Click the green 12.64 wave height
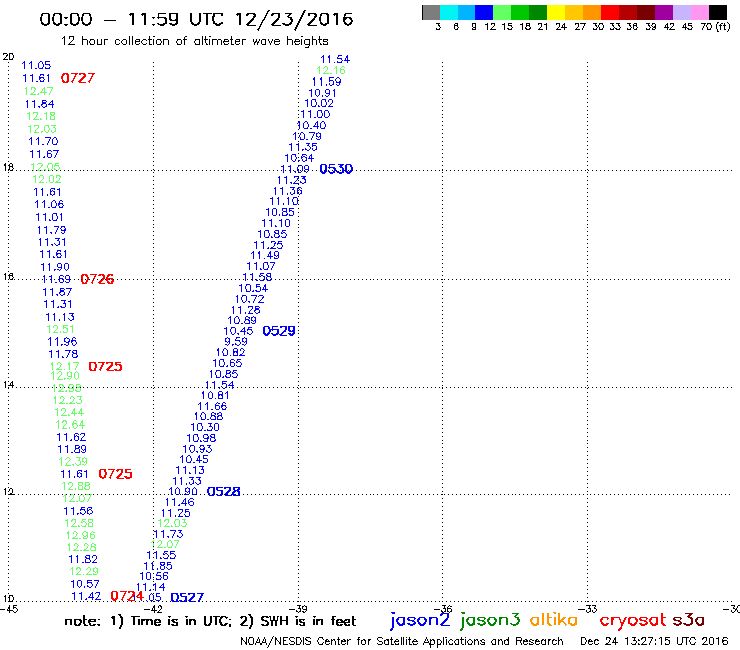The image size is (740, 650). (70, 424)
